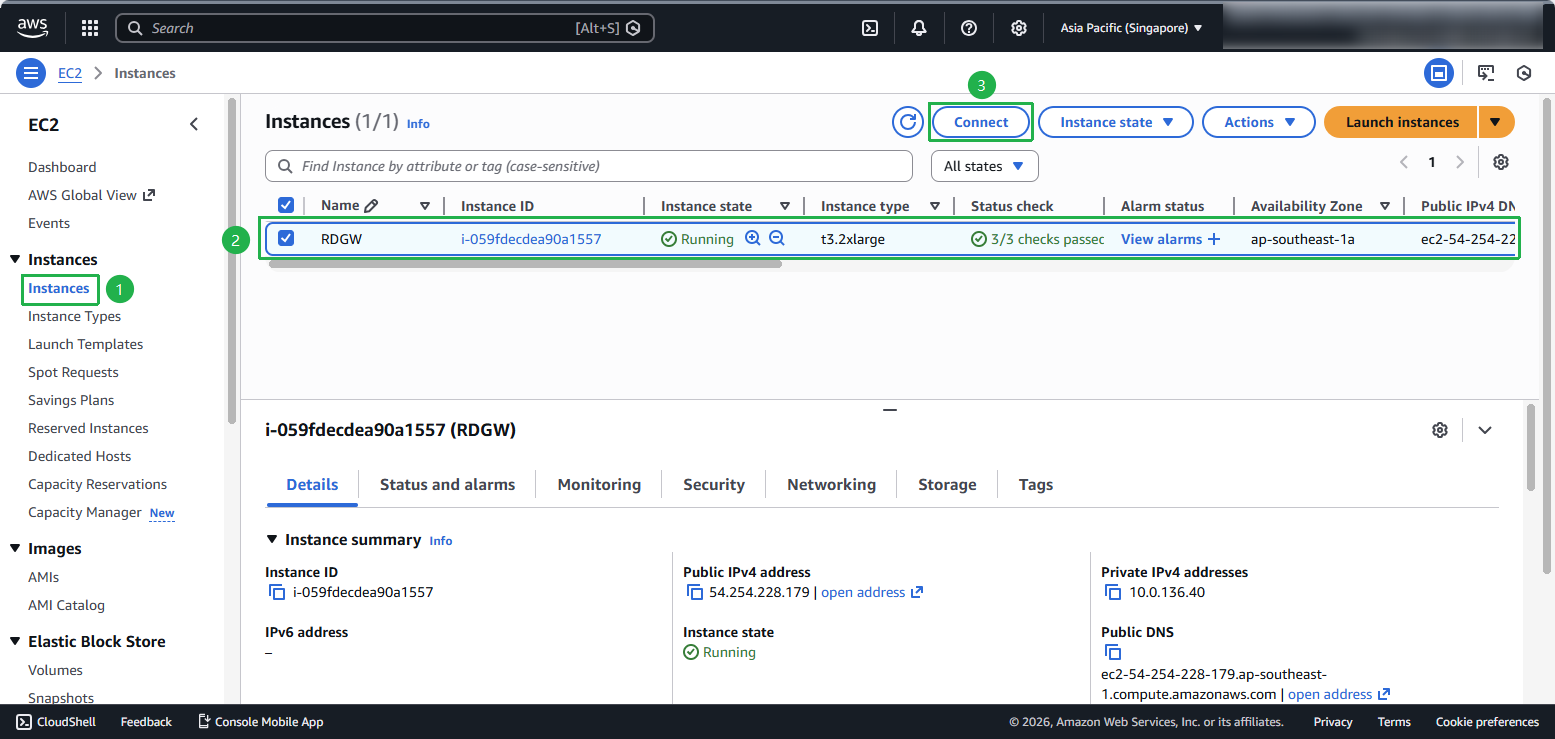The height and width of the screenshot is (739, 1555).
Task: Click the help question mark icon
Action: [968, 28]
